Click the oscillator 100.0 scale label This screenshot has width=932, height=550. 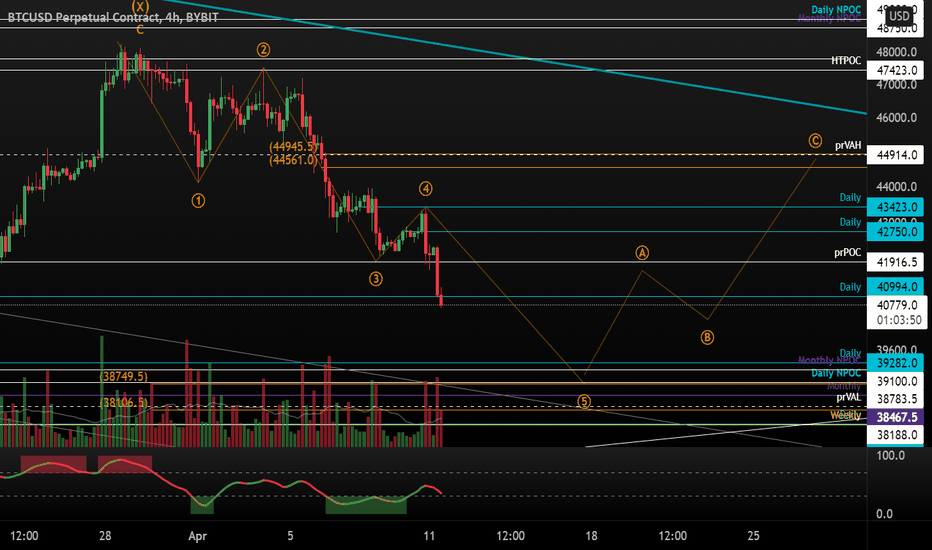point(890,456)
